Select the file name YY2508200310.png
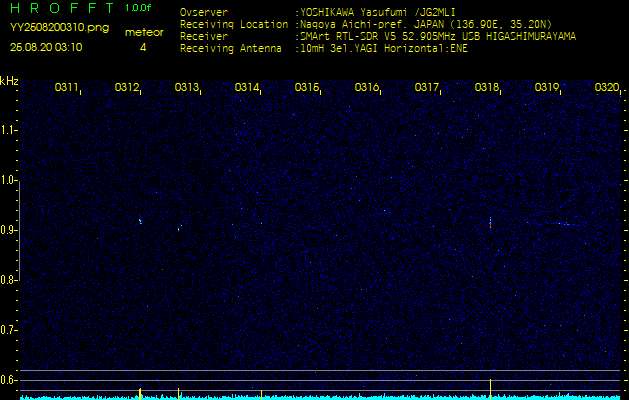The height and width of the screenshot is (400, 629). pos(59,28)
